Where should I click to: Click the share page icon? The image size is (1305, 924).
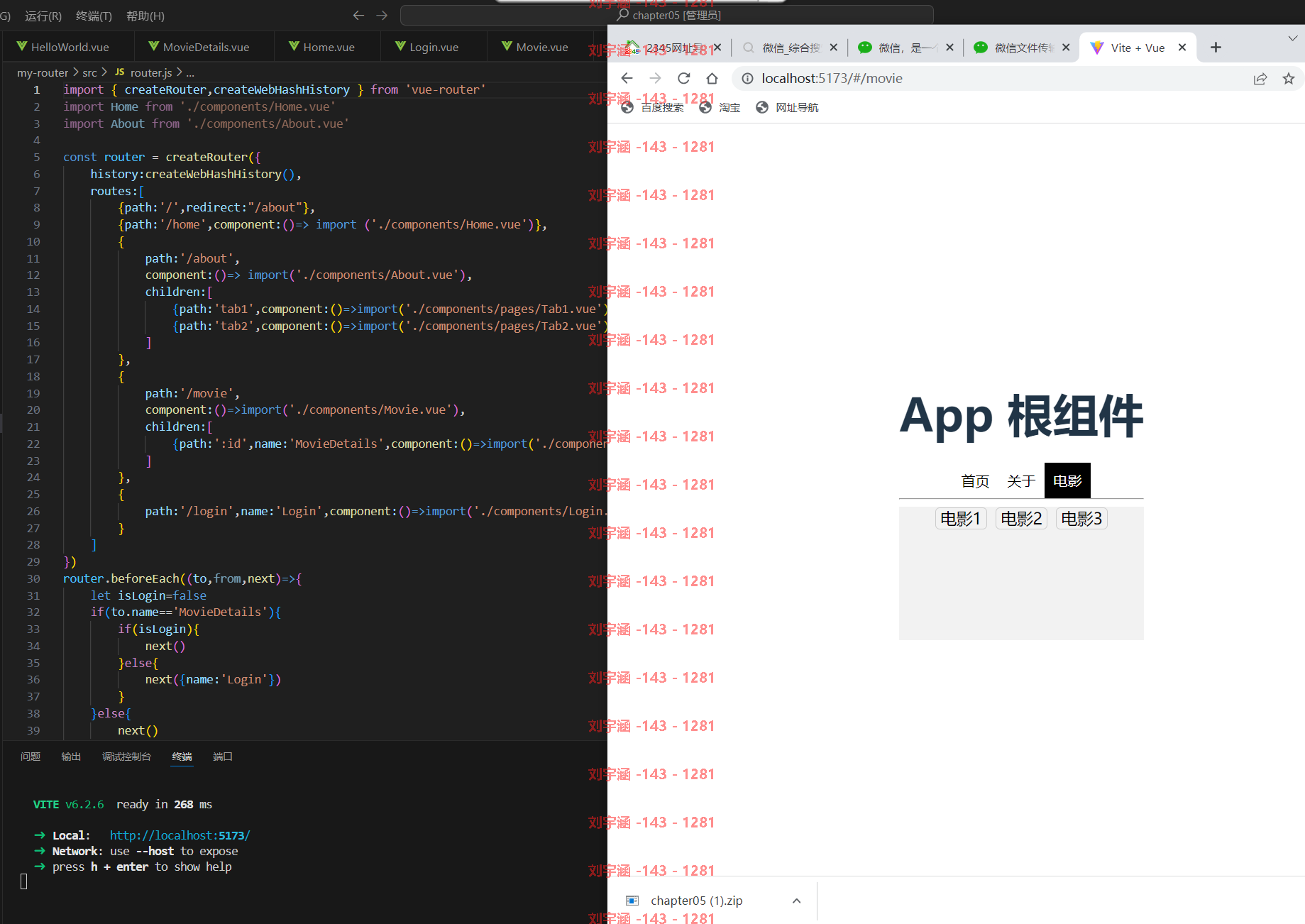[x=1260, y=79]
